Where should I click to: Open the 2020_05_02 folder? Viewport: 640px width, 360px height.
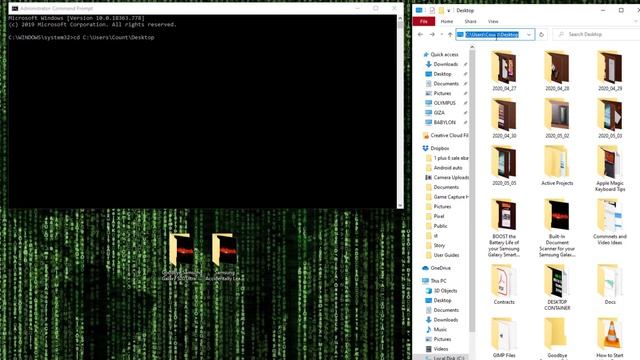tap(557, 118)
